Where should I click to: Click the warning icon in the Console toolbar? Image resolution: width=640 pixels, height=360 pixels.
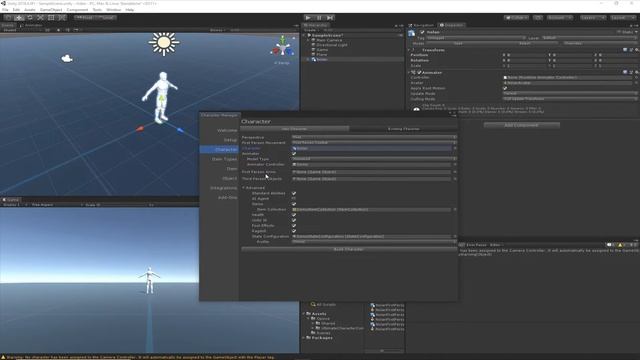click(620, 245)
